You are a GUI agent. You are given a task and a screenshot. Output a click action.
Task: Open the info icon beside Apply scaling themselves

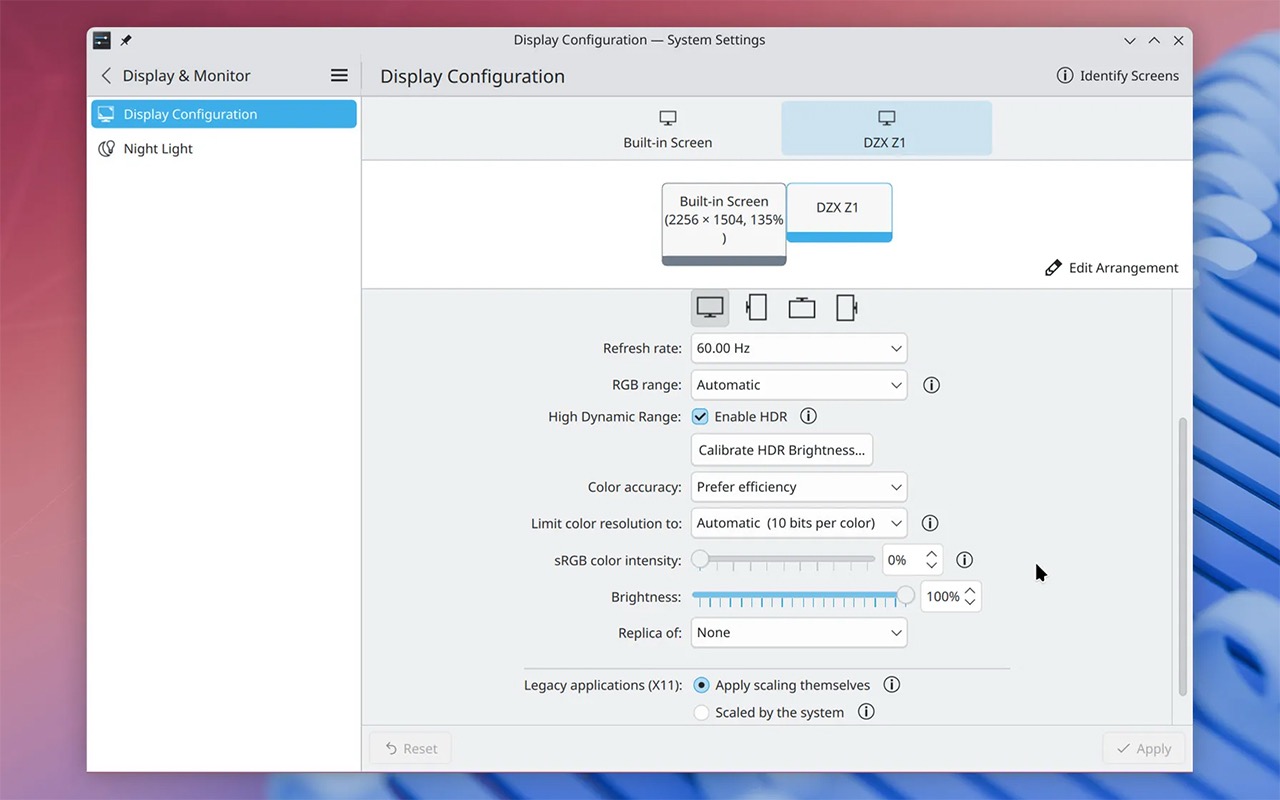892,685
